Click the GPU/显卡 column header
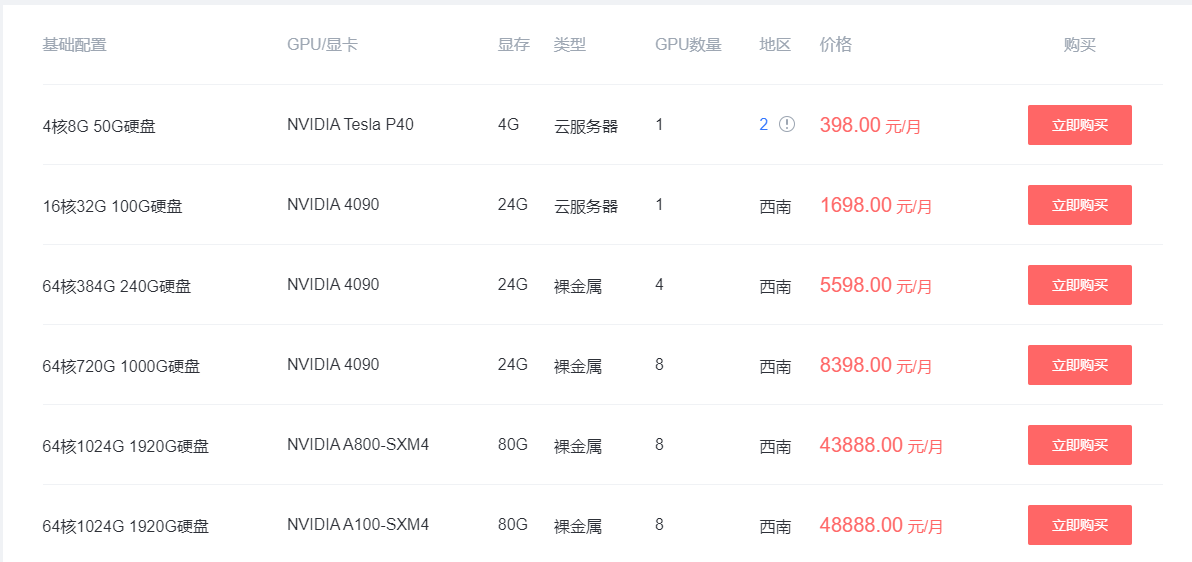Image resolution: width=1192 pixels, height=562 pixels. click(322, 45)
